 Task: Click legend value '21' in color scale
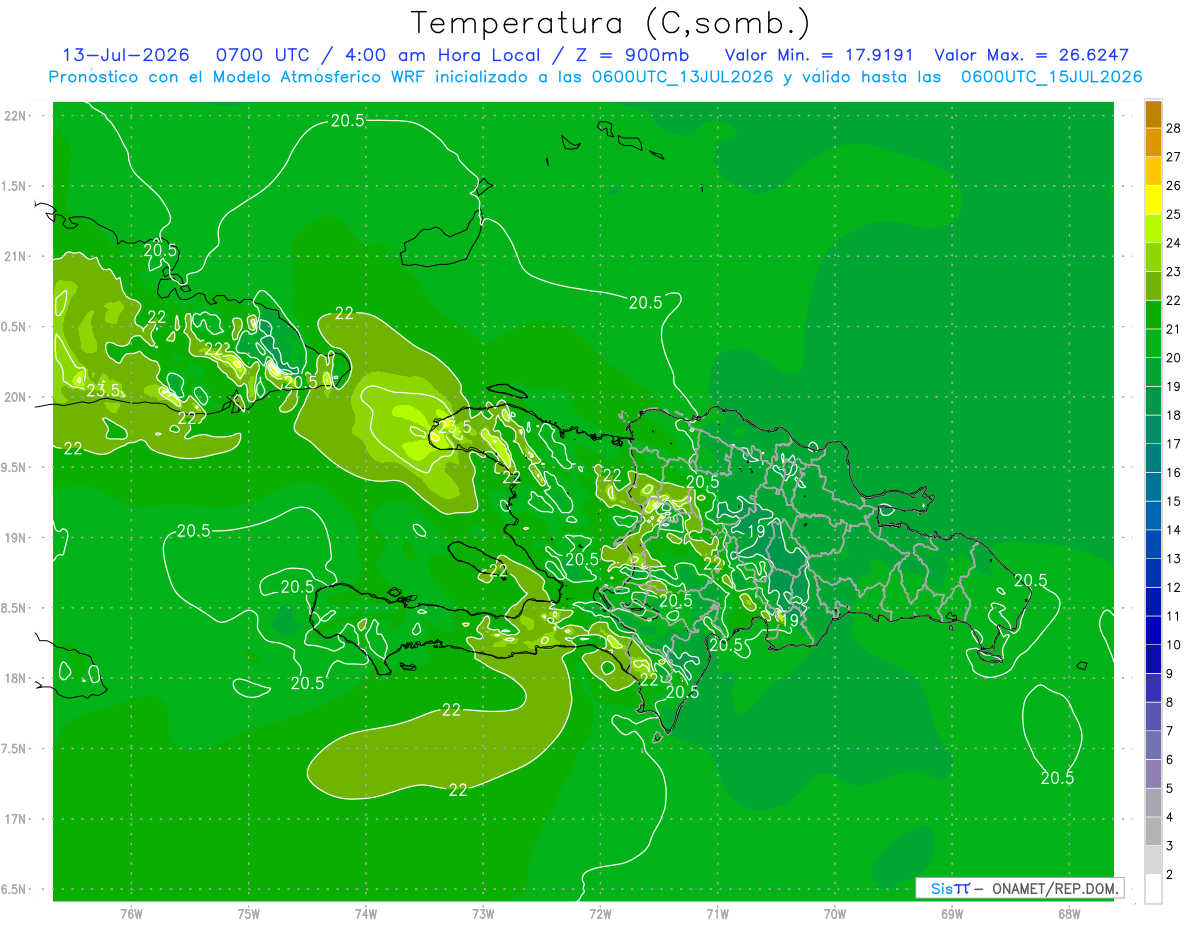[x=1174, y=329]
